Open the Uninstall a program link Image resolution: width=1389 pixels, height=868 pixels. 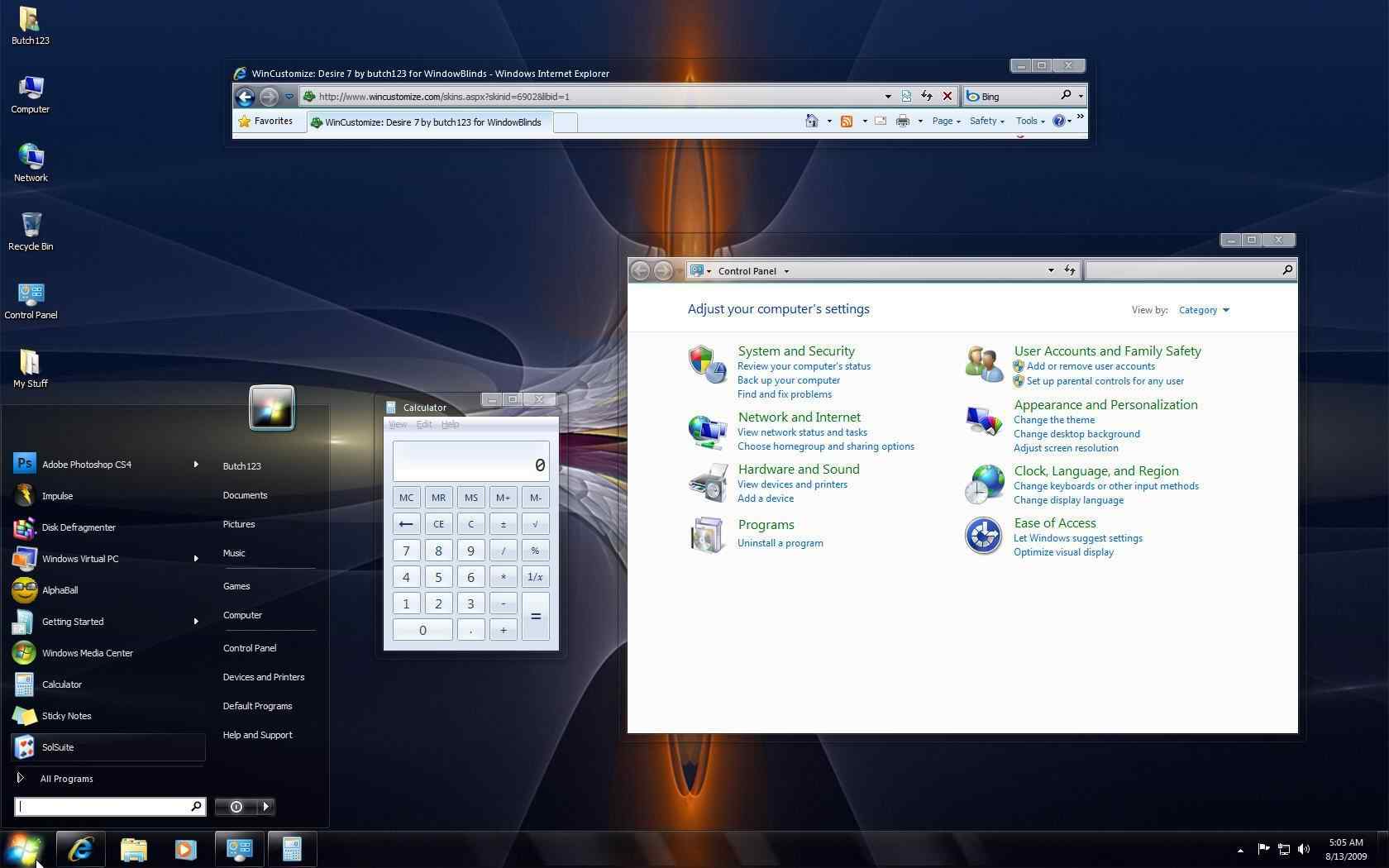[x=780, y=543]
